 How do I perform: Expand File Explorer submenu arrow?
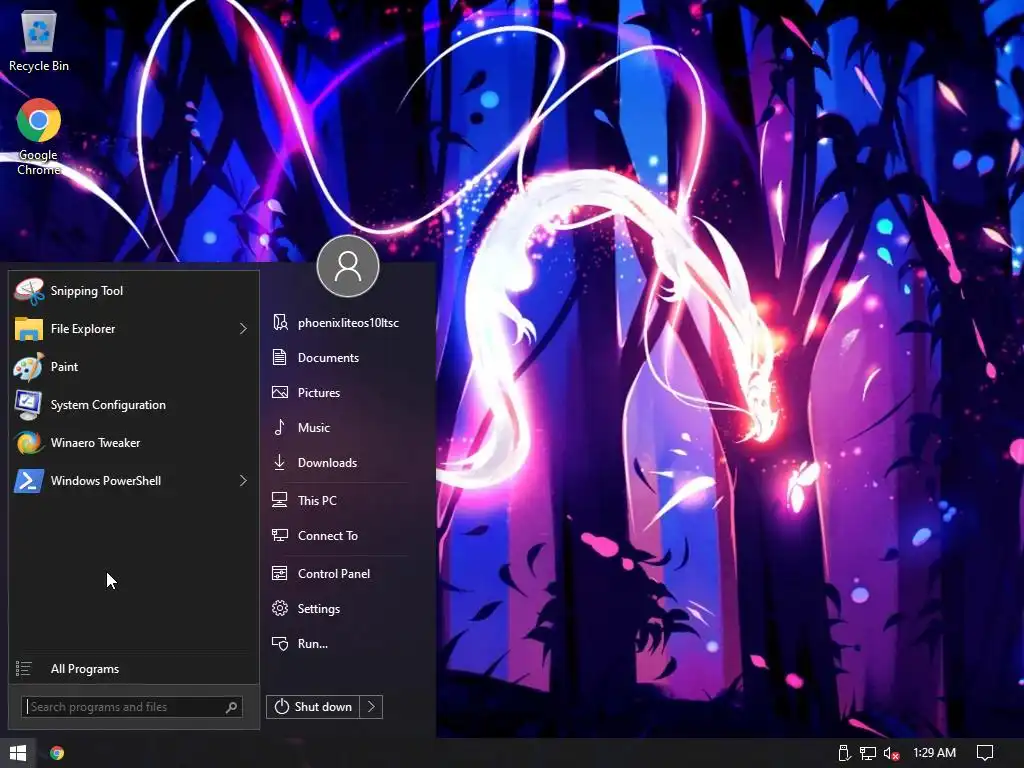(243, 328)
